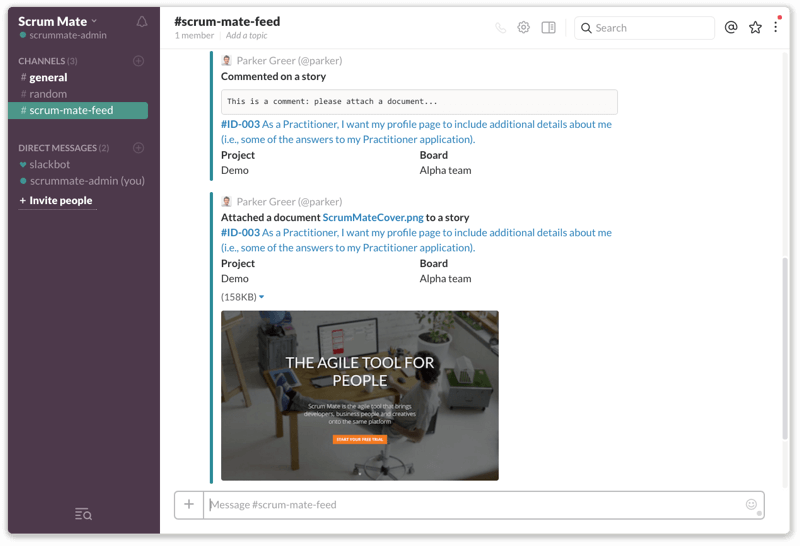Open Scrum Mate workspace menu
This screenshot has width=800, height=546.
point(57,21)
